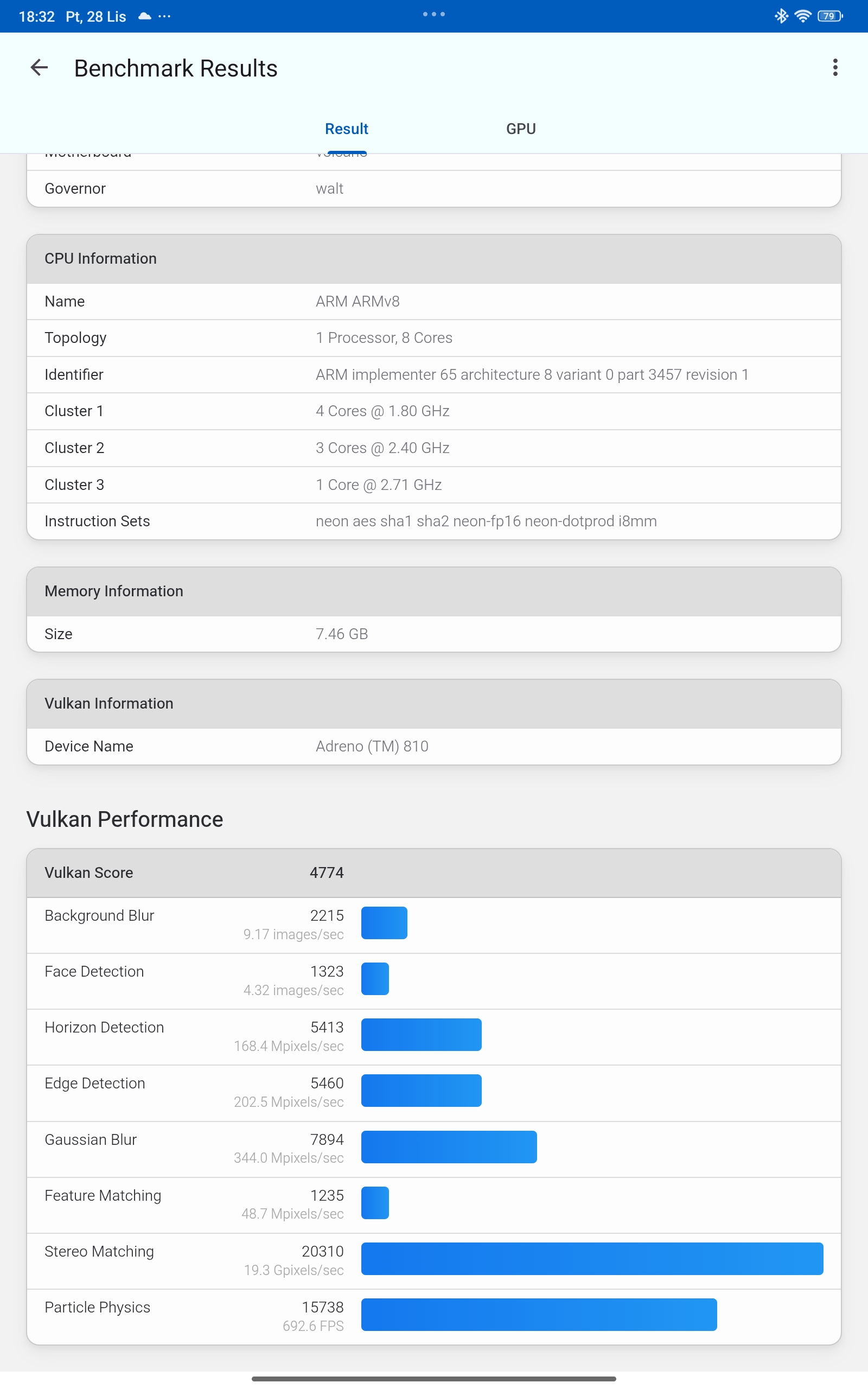The width and height of the screenshot is (868, 1389).
Task: Switch to the GPU tab
Action: [521, 129]
